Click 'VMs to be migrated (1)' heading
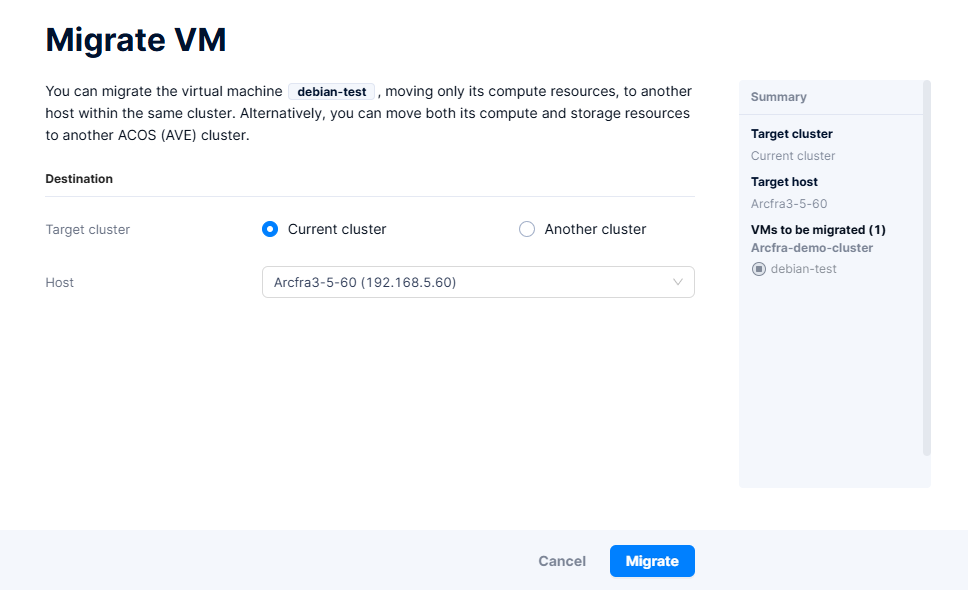Image resolution: width=968 pixels, height=590 pixels. click(818, 230)
